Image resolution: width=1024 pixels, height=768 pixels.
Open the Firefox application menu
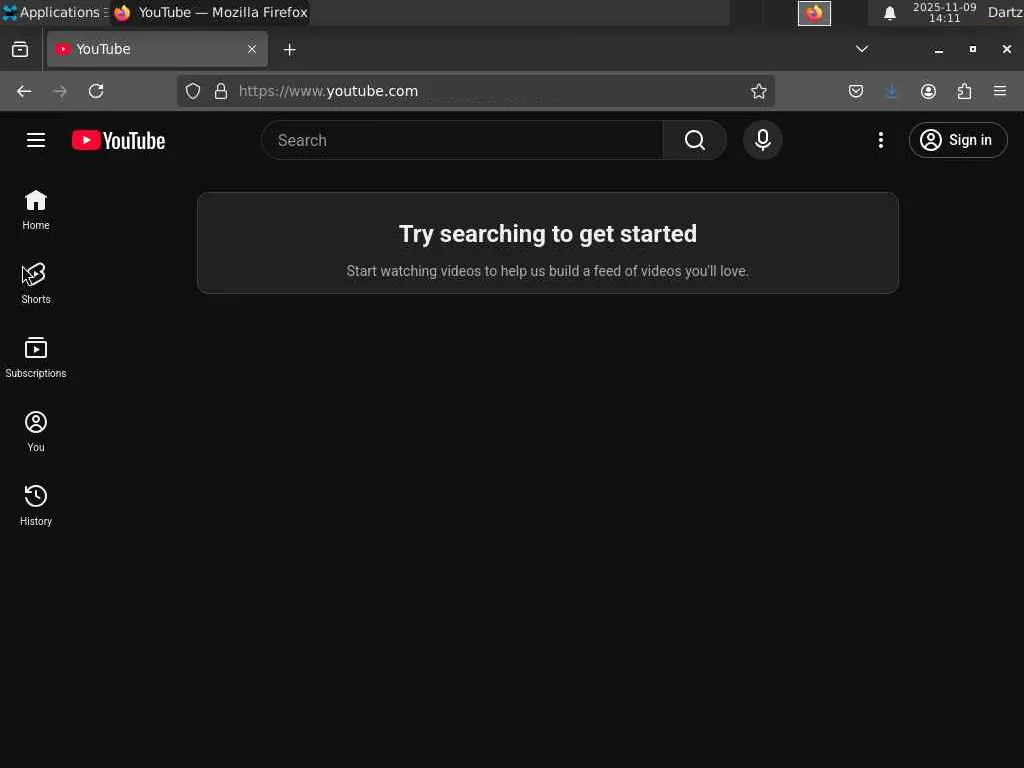[x=999, y=91]
